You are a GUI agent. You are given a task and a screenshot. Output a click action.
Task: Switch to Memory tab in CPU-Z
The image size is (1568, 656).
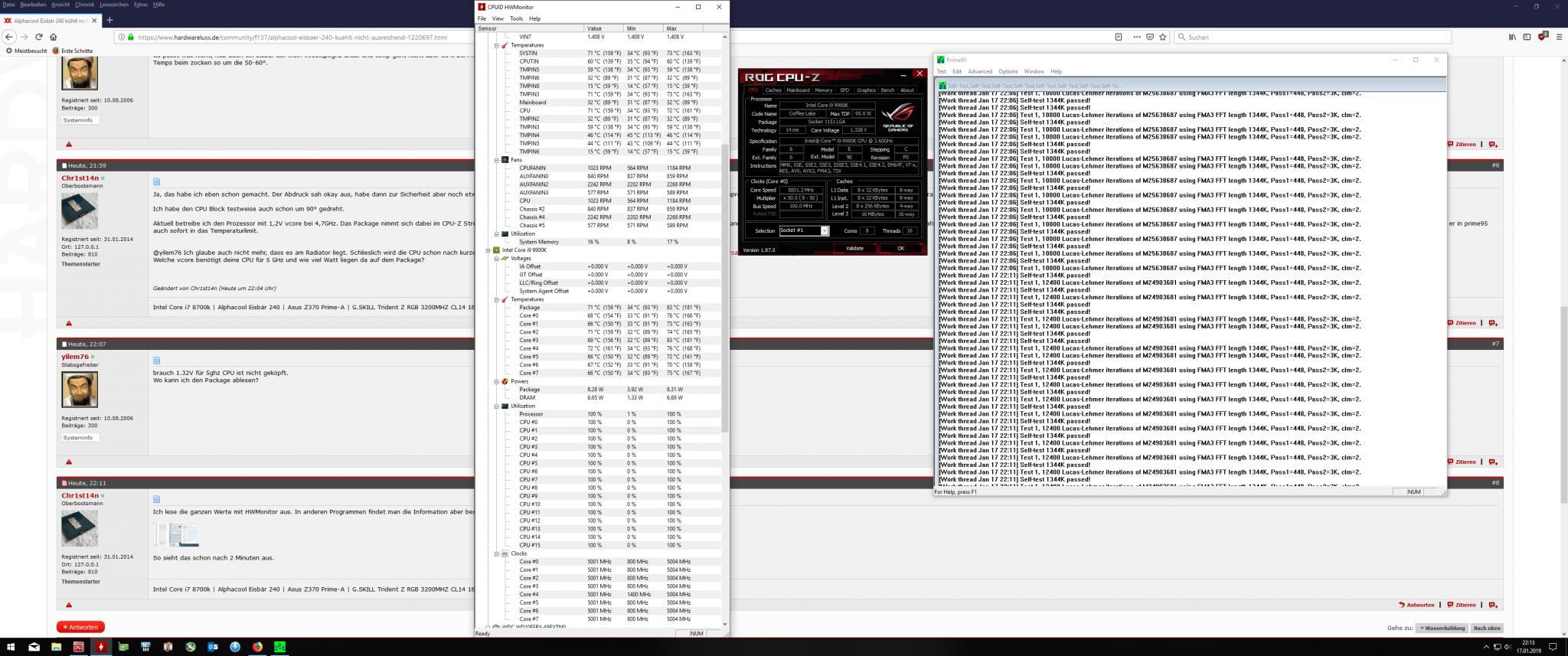(x=824, y=90)
